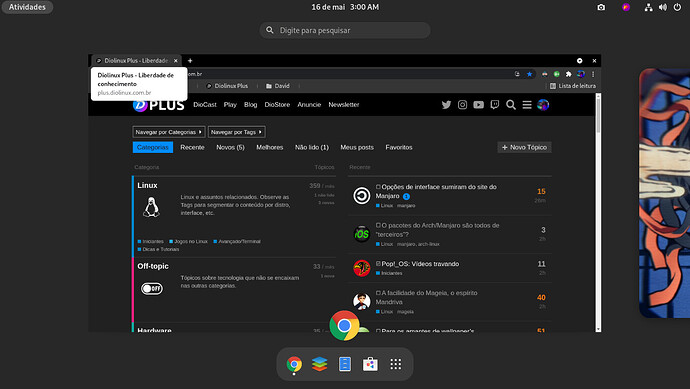Open the YouTube icon in site header
The width and height of the screenshot is (690, 389).
tap(478, 105)
